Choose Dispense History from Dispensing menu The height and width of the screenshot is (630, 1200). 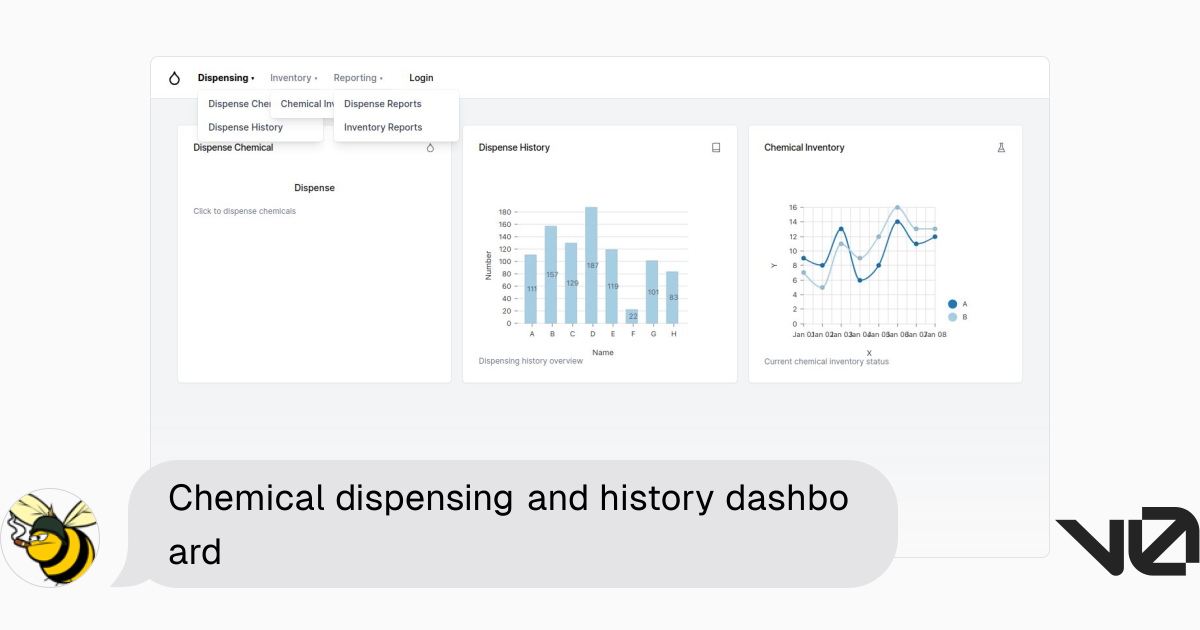coord(245,127)
